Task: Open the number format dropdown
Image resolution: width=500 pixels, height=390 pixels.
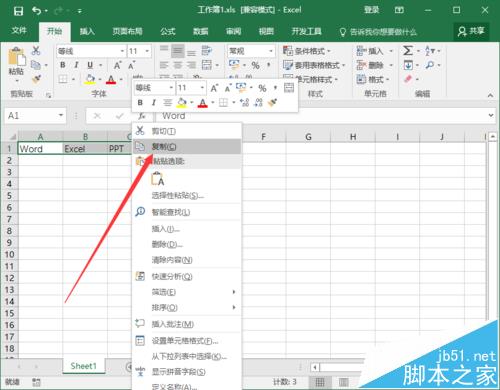Action: 271,51
